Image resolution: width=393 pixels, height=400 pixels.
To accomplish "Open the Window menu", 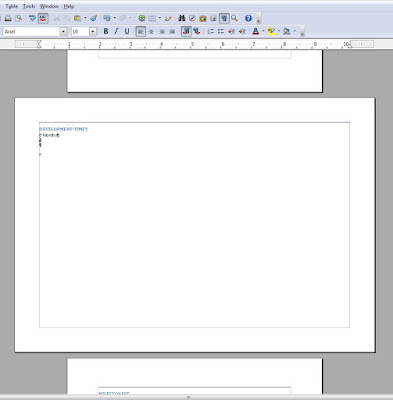I will pos(49,6).
